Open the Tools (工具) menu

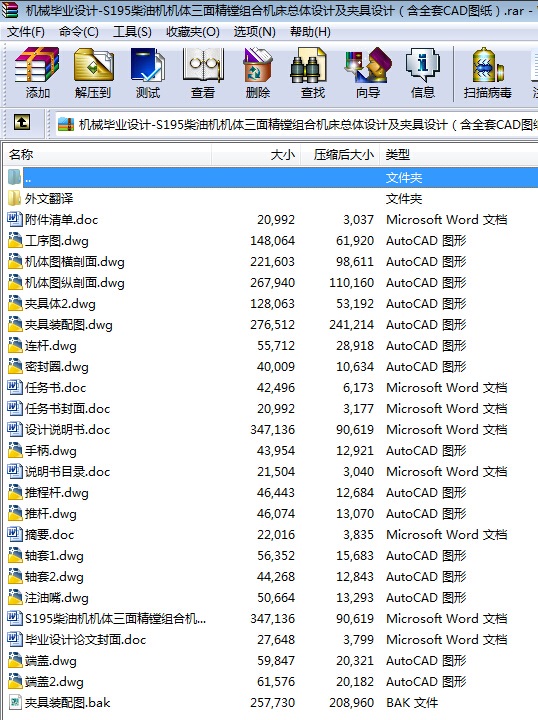(132, 32)
